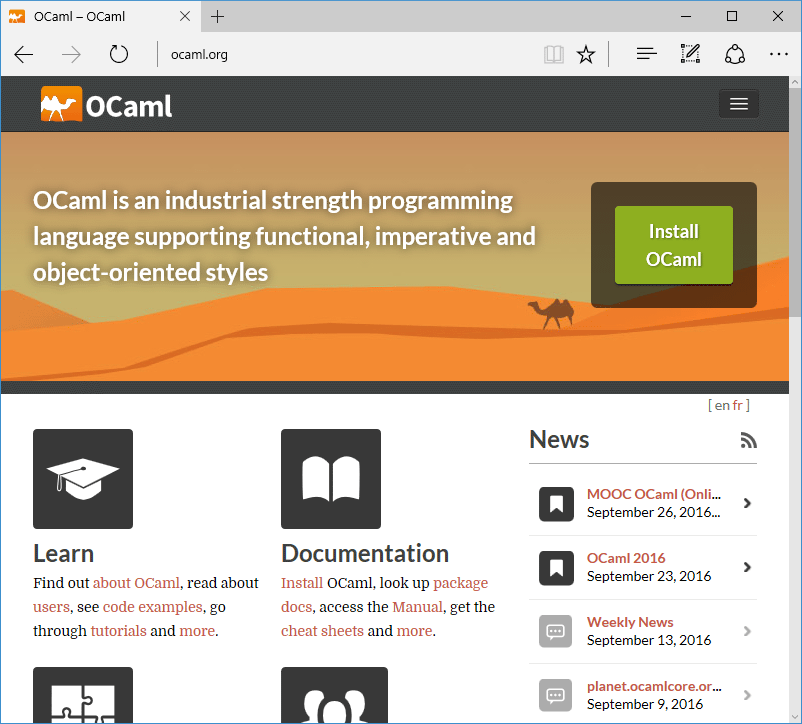The width and height of the screenshot is (802, 724).
Task: Open a new browser tab
Action: point(218,16)
